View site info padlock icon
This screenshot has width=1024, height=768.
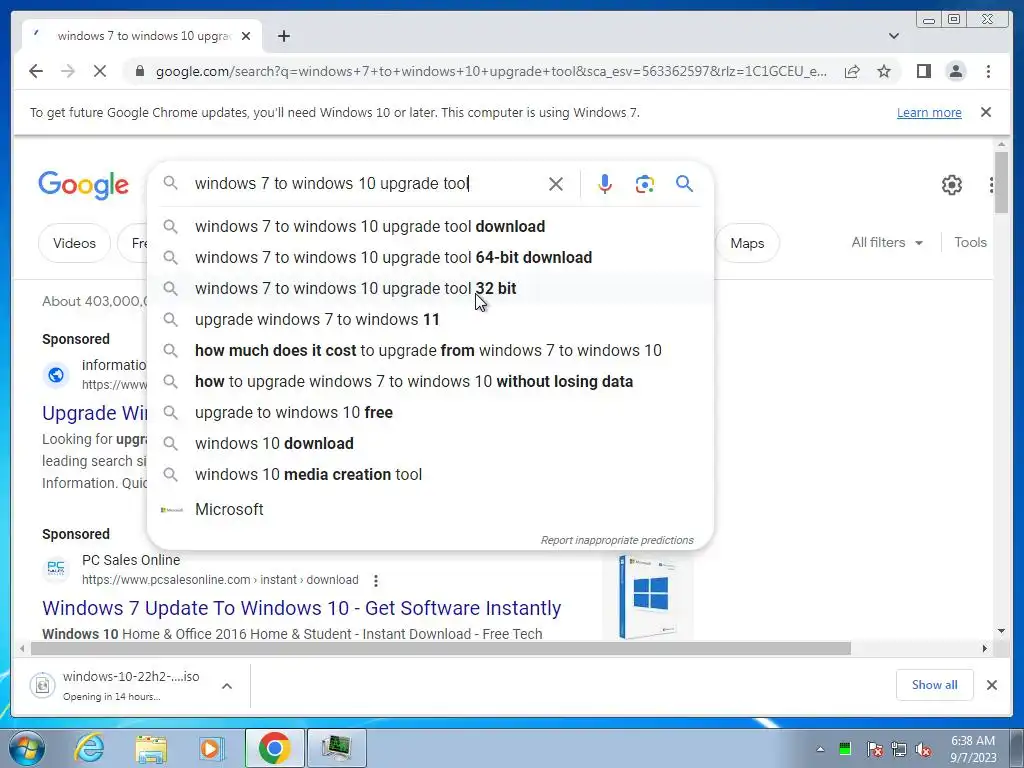pyautogui.click(x=139, y=71)
